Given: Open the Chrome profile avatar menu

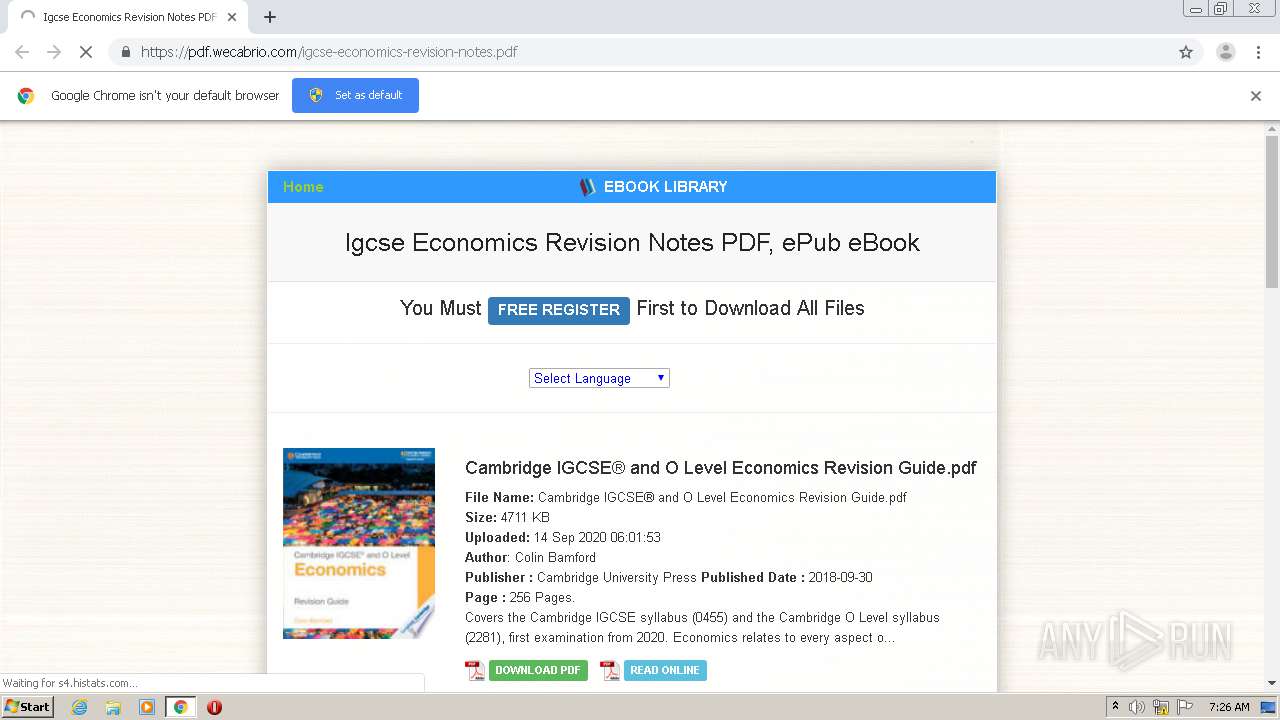Looking at the screenshot, I should [1225, 52].
